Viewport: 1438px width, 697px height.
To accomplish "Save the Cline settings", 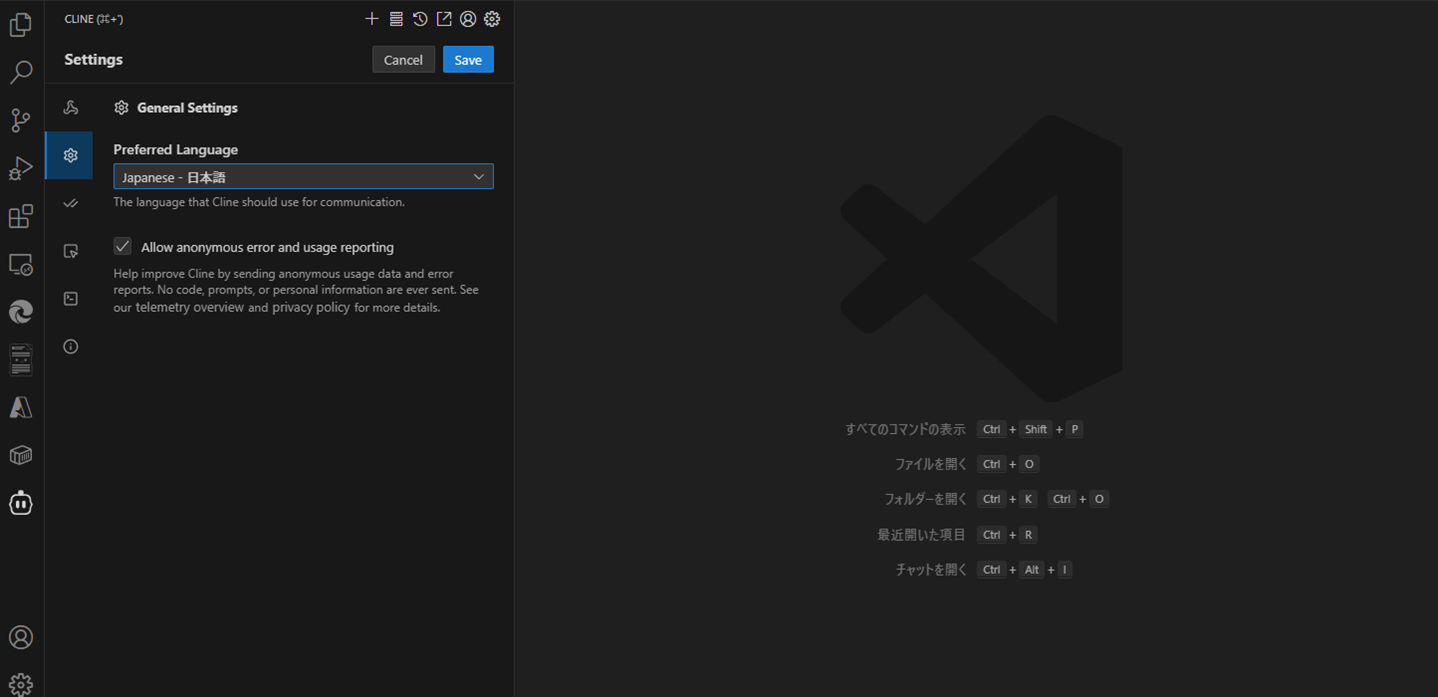I will pos(468,60).
